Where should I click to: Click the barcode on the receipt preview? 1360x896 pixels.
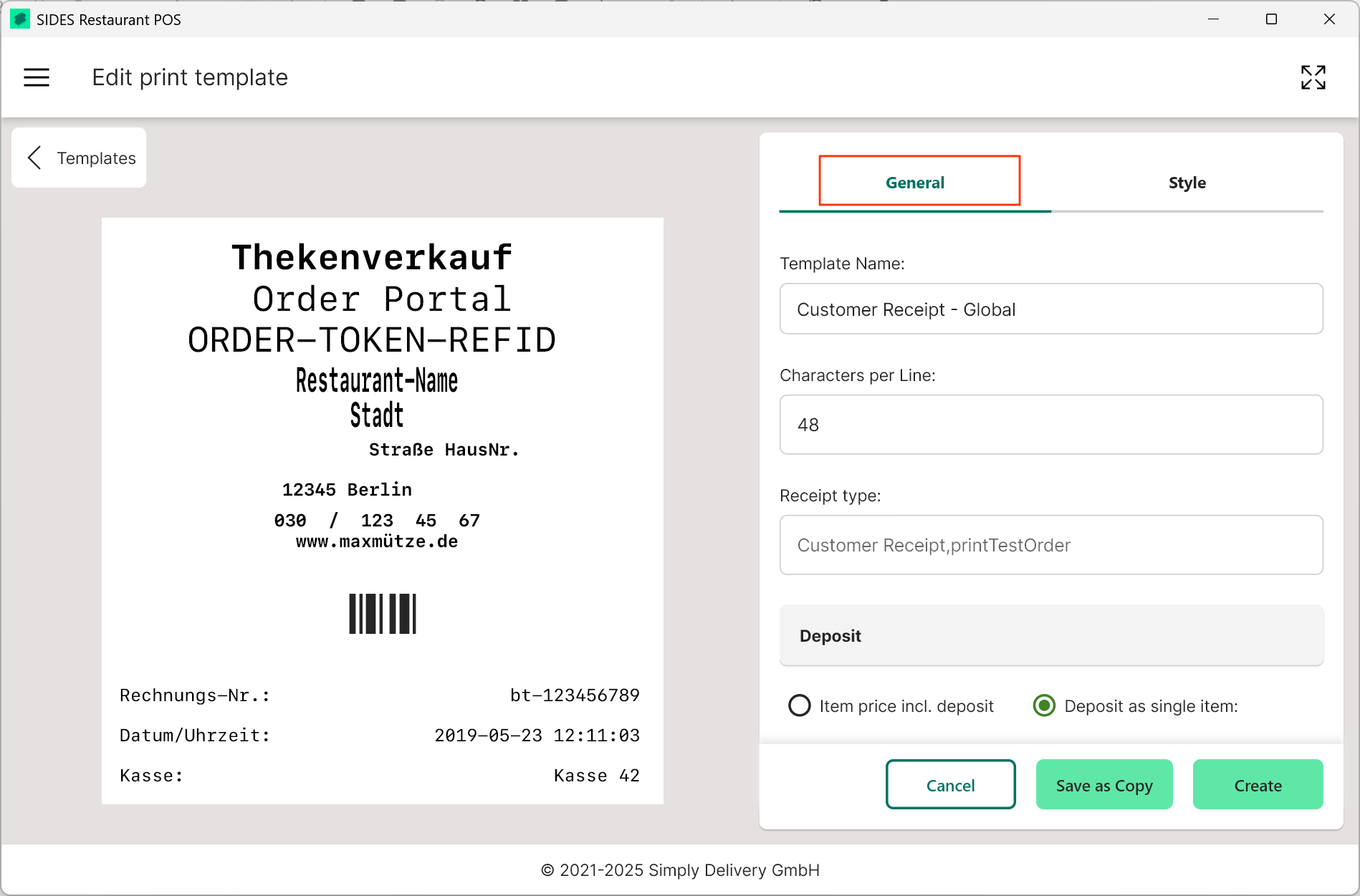pyautogui.click(x=382, y=614)
